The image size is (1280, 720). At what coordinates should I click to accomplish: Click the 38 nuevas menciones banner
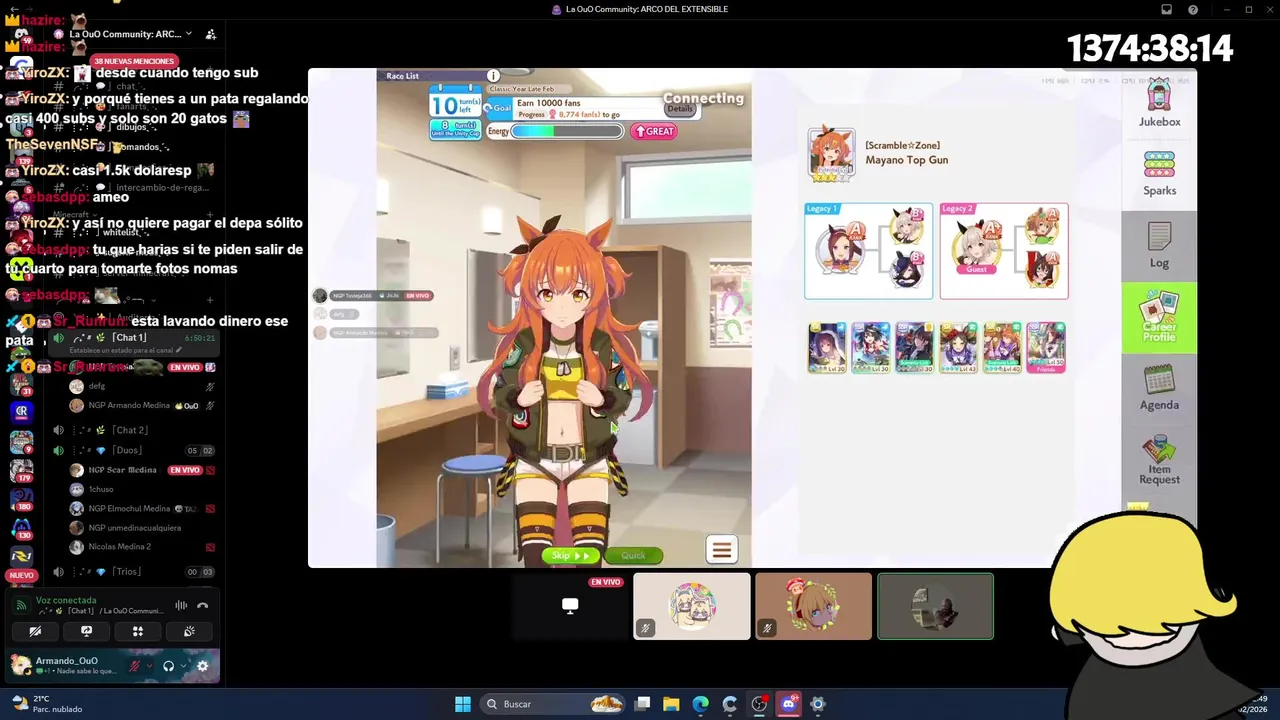coord(134,61)
